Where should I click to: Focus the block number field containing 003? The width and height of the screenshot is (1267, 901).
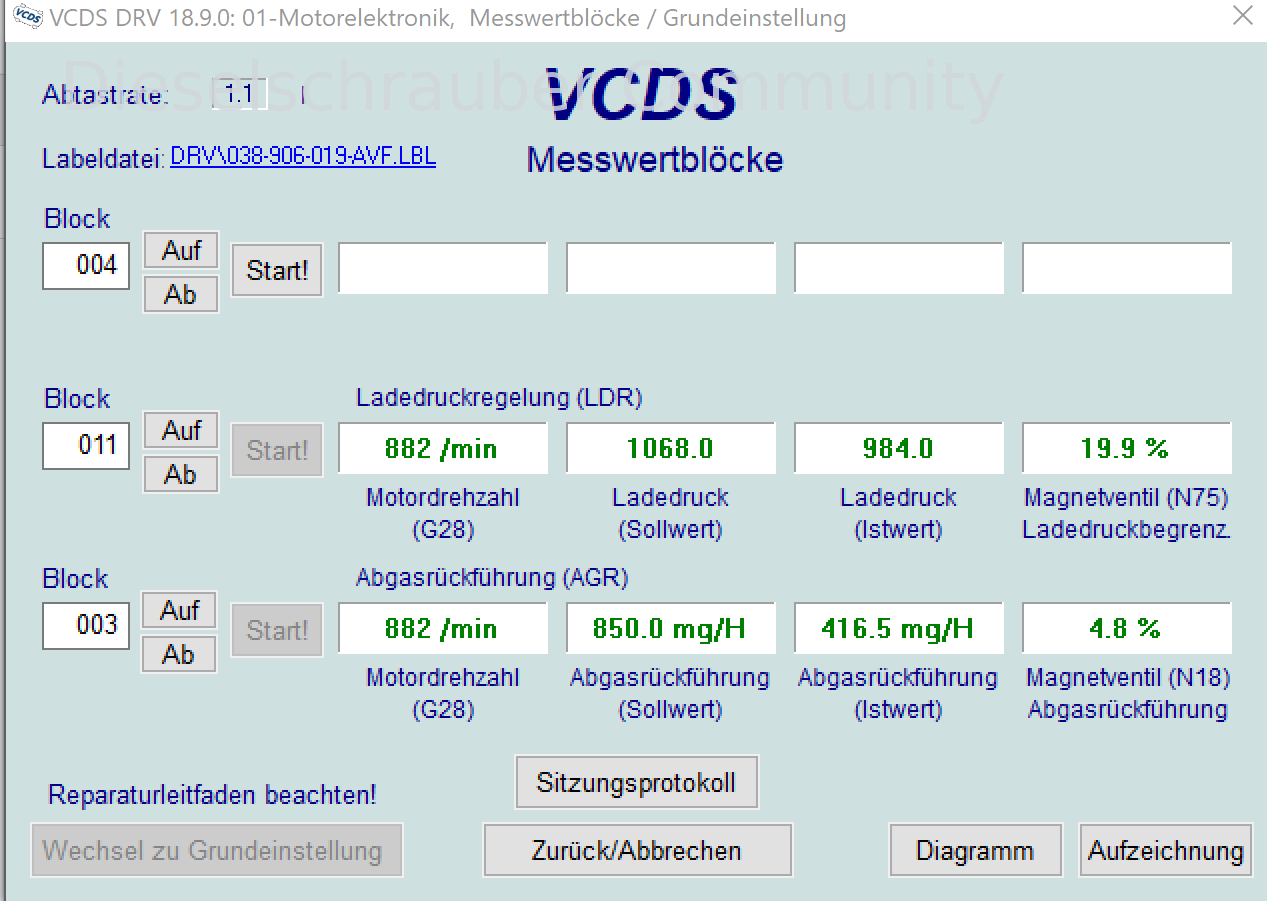(86, 625)
